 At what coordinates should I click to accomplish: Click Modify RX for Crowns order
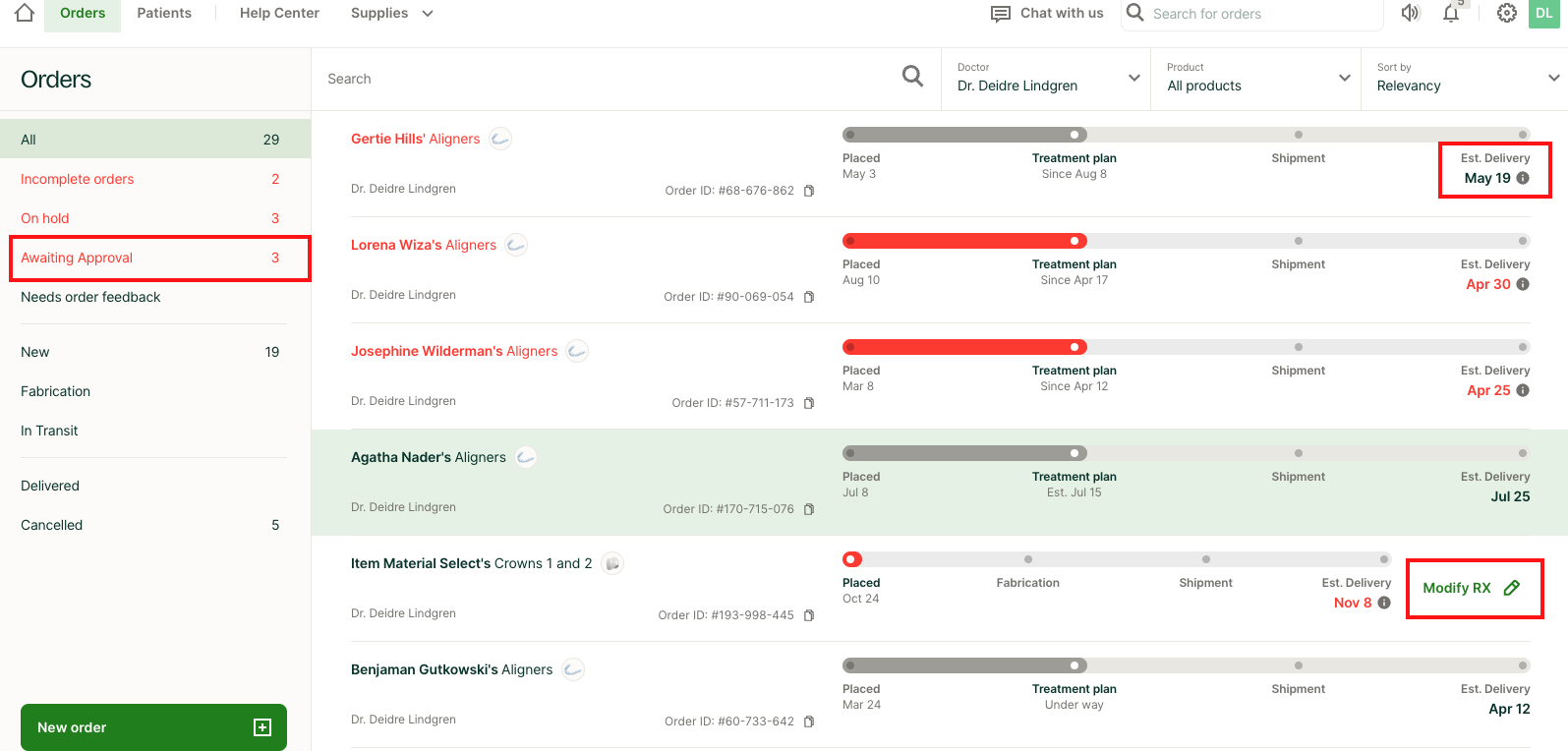coord(1472,588)
